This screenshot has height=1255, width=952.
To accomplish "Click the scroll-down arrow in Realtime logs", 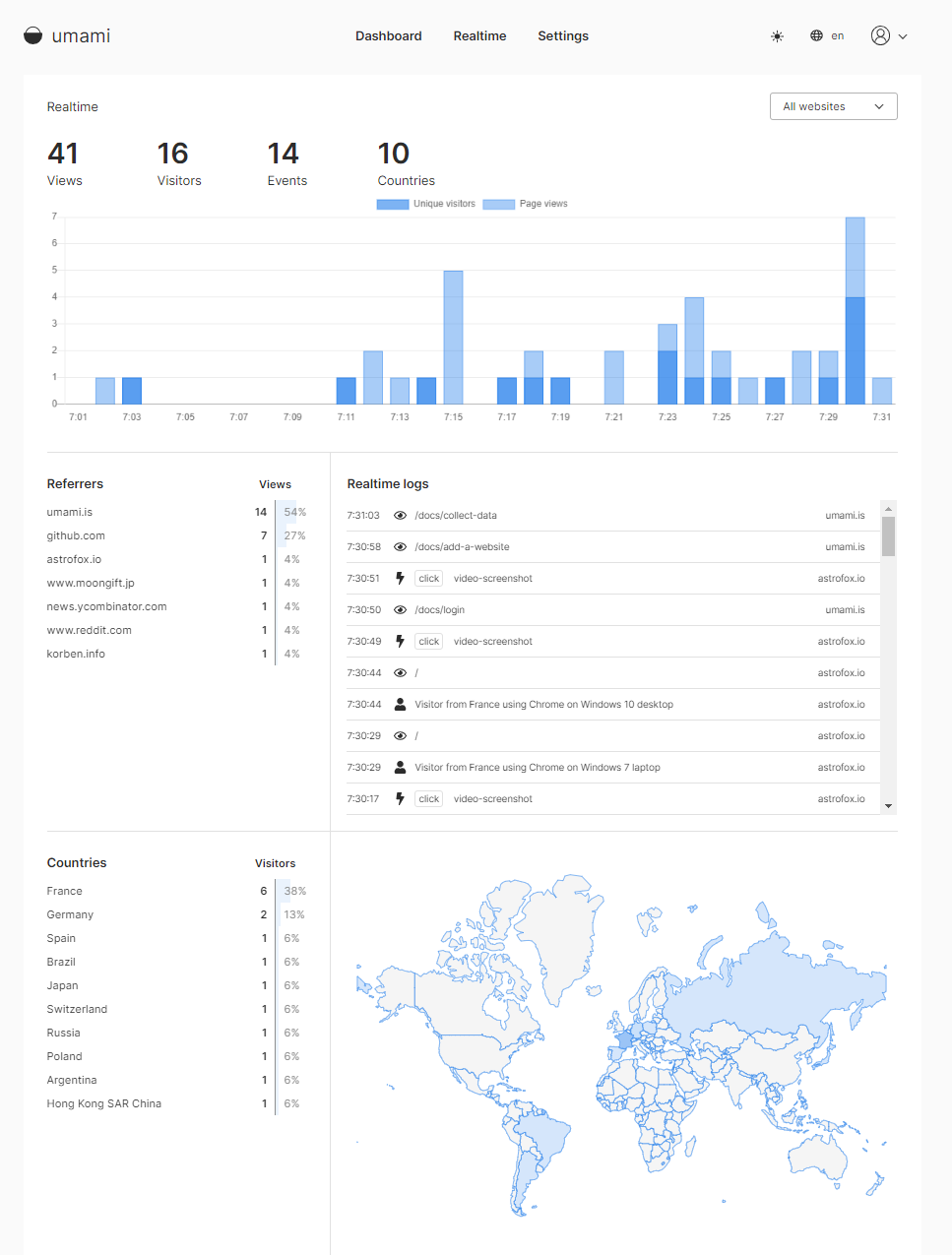I will pyautogui.click(x=888, y=805).
